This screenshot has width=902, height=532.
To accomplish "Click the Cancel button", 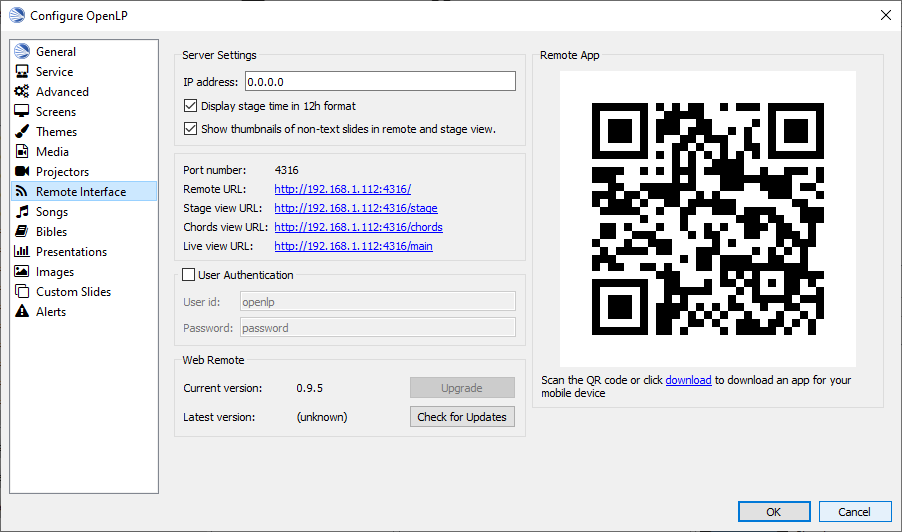I will (x=855, y=512).
